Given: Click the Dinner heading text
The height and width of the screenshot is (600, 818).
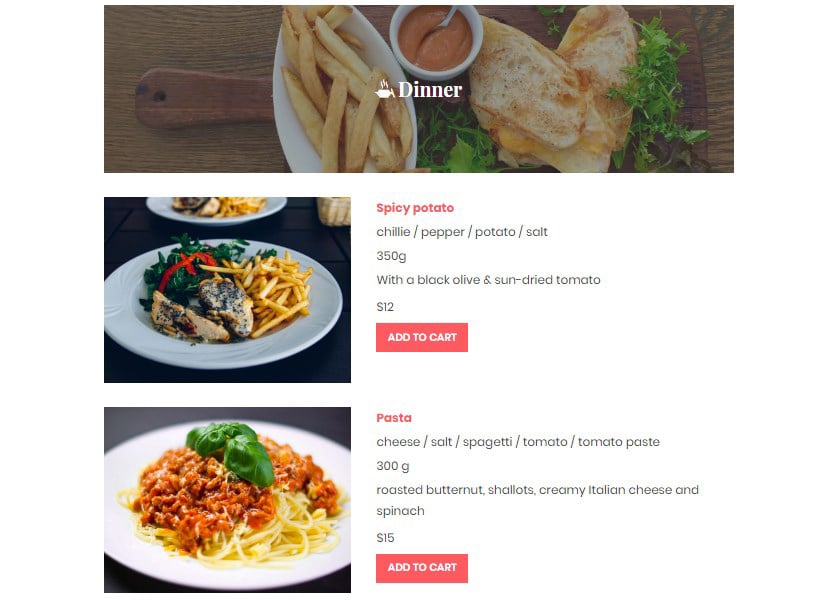Looking at the screenshot, I should (430, 90).
